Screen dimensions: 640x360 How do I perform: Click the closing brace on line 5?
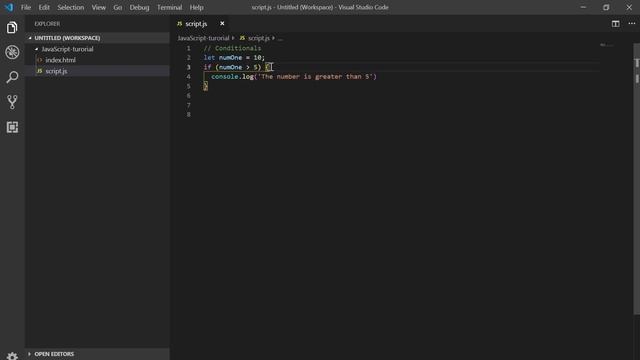205,86
